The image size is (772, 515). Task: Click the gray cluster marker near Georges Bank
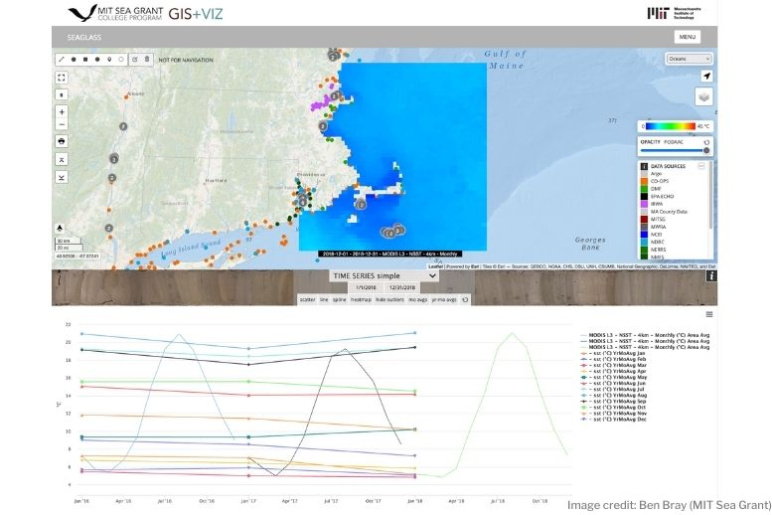click(392, 231)
